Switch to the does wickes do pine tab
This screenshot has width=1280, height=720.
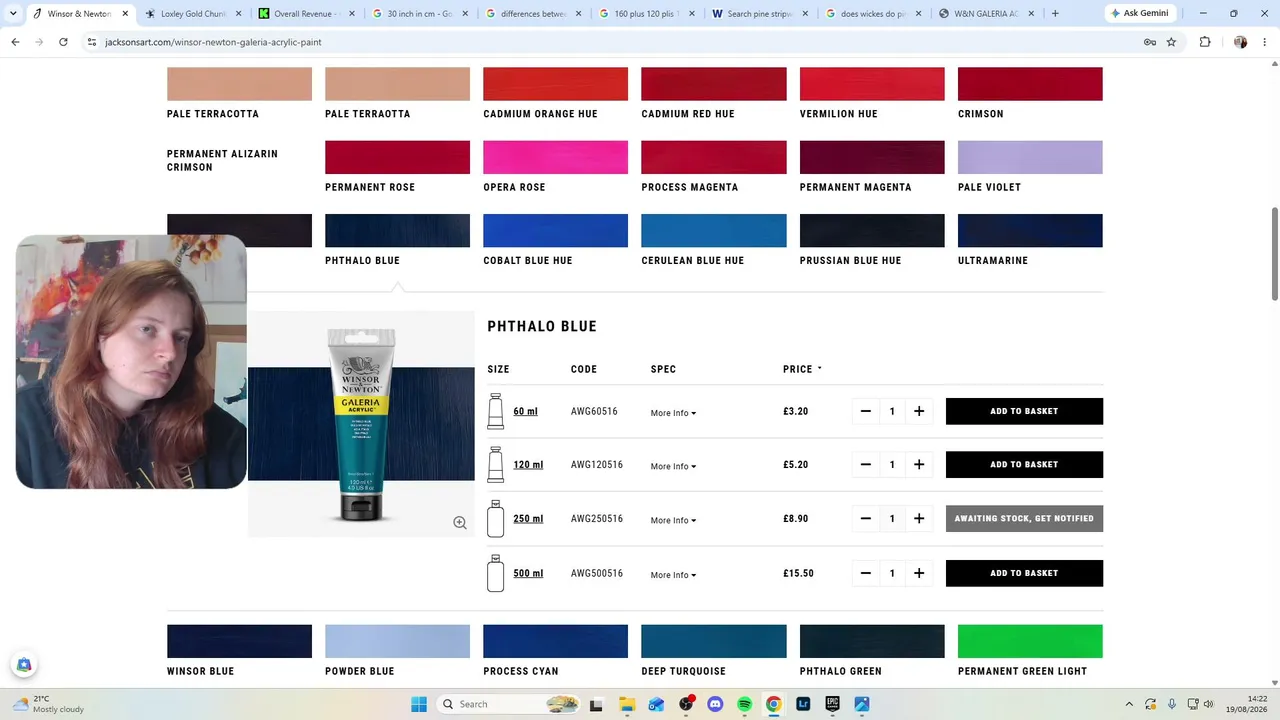point(875,14)
